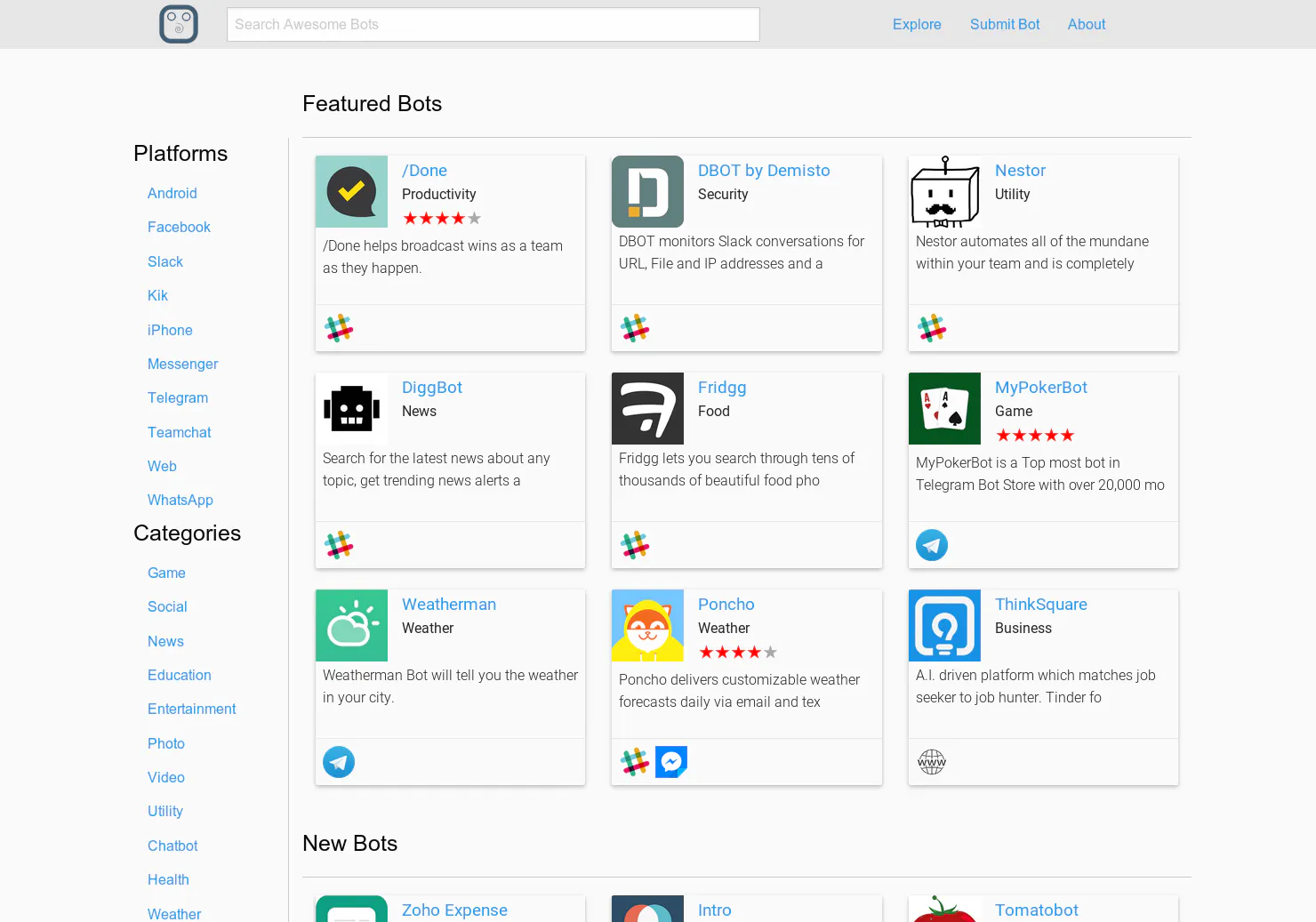Click the Slack icon on Fridgg card
Viewport: 1316px width, 922px height.
point(635,545)
